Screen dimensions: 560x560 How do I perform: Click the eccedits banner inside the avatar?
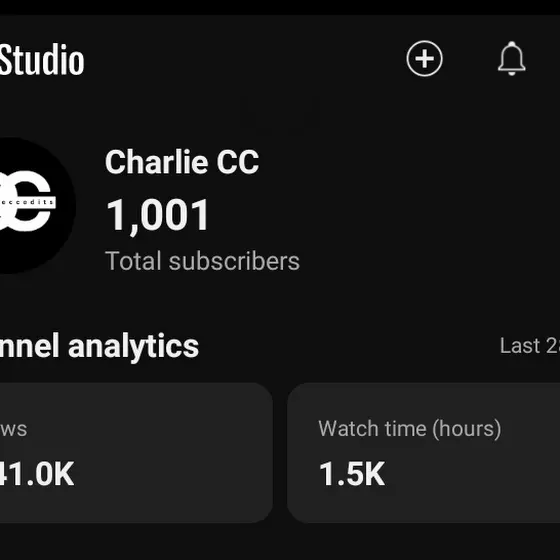click(28, 202)
